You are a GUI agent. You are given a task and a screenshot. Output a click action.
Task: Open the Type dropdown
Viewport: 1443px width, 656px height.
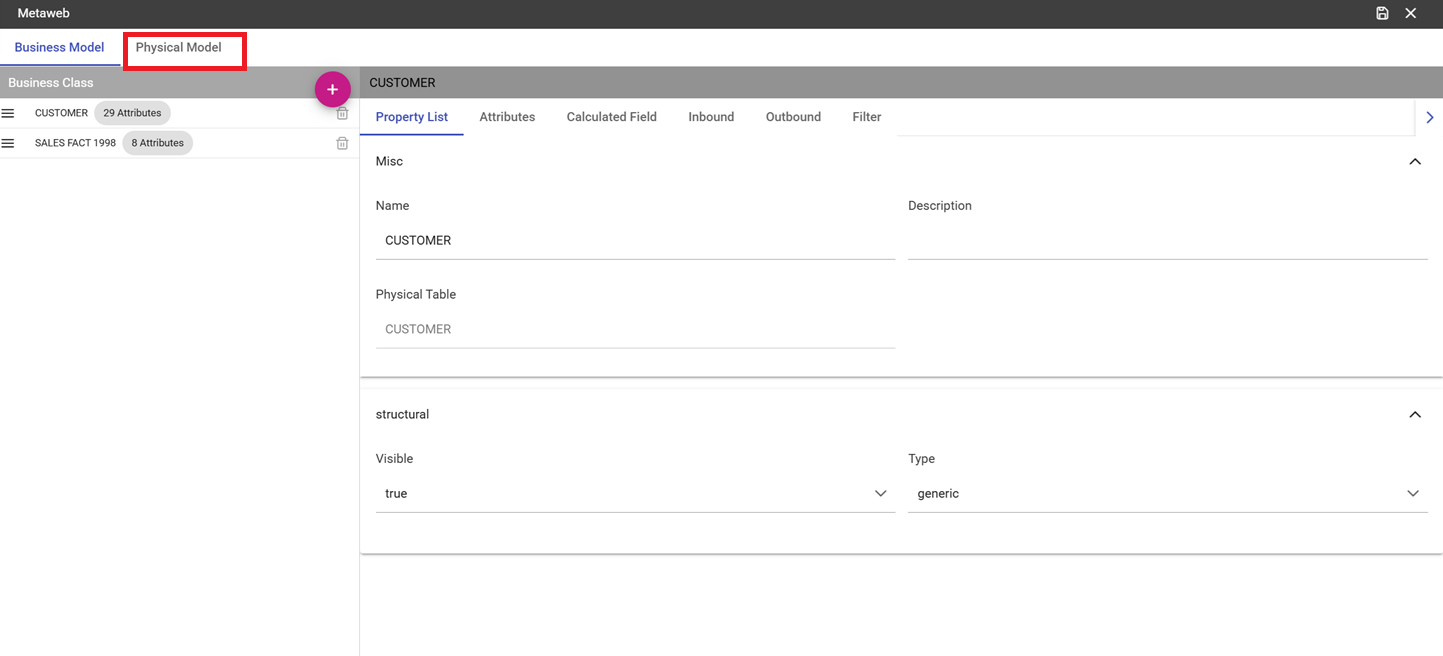coord(1167,494)
